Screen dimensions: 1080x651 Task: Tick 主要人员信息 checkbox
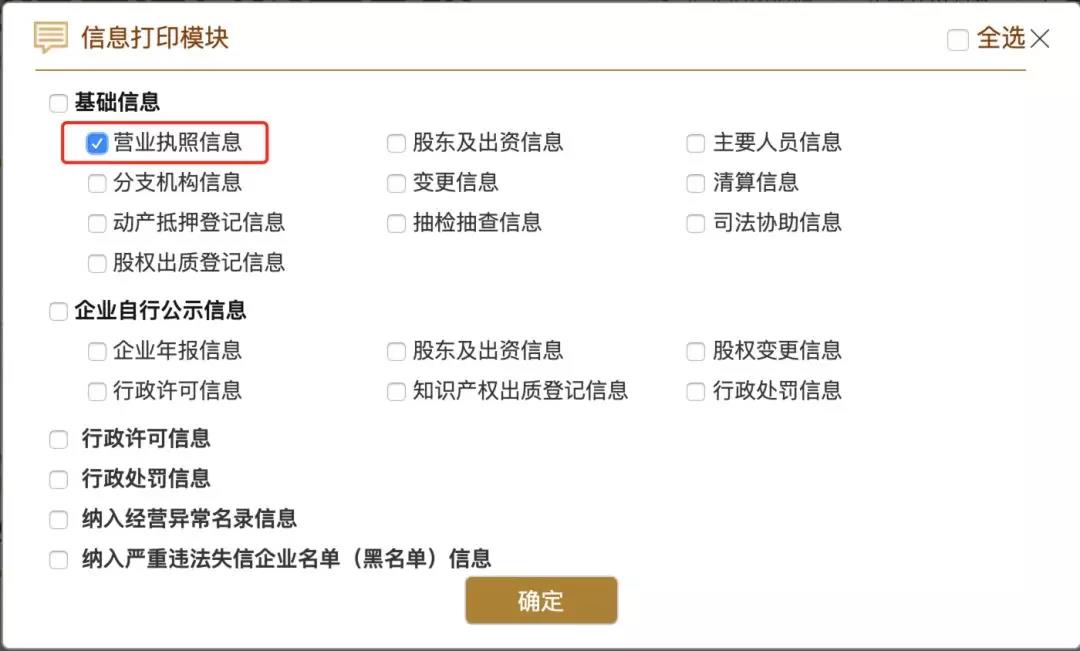[x=696, y=143]
